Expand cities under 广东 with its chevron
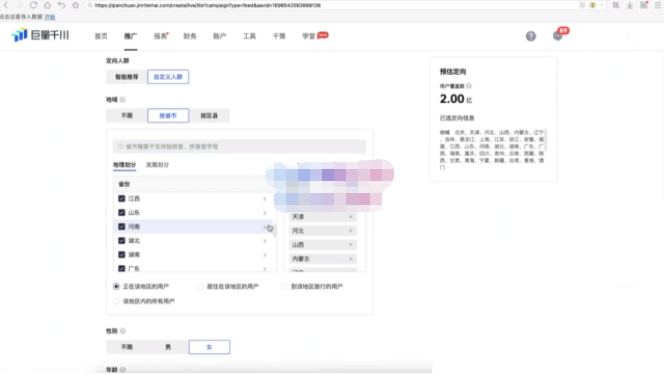Image resolution: width=666 pixels, height=375 pixels. tap(265, 269)
